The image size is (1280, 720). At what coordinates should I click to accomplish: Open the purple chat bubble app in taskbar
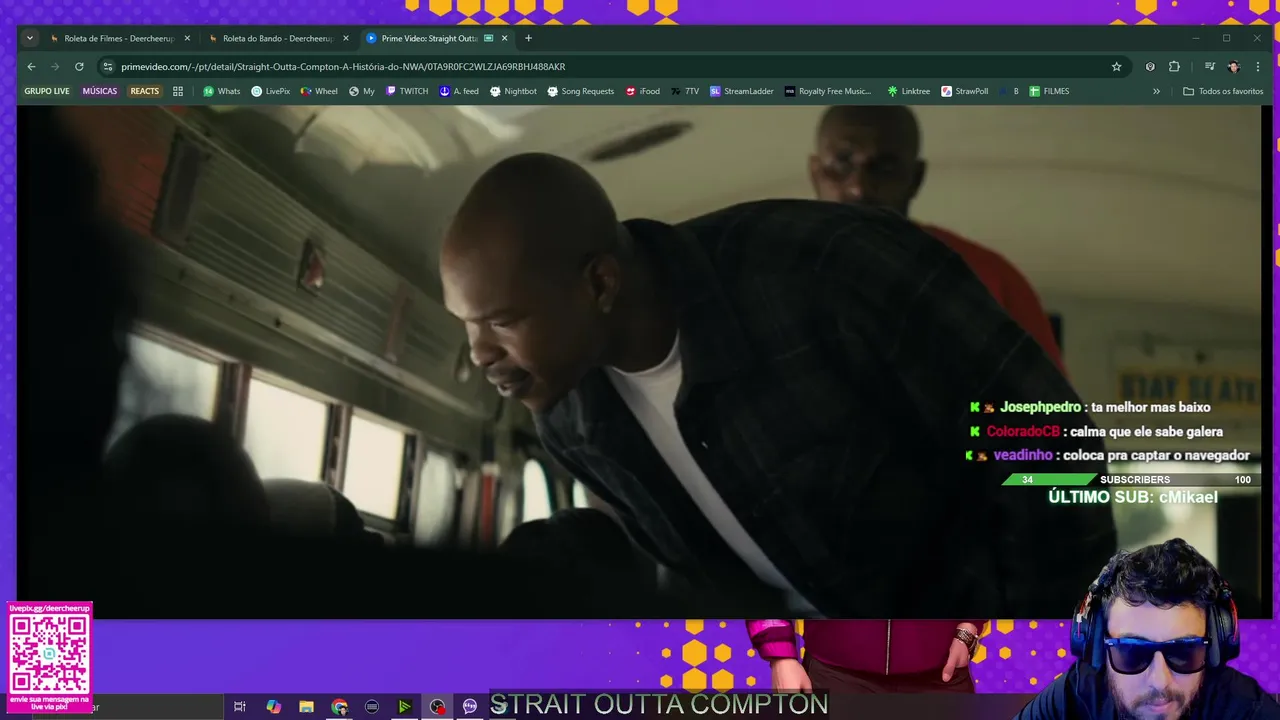coord(470,706)
